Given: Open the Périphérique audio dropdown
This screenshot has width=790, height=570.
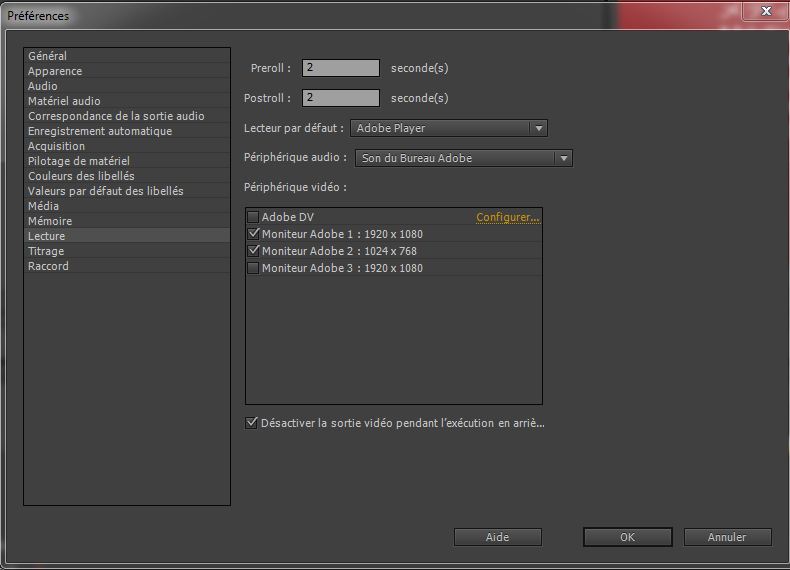Looking at the screenshot, I should pyautogui.click(x=464, y=158).
